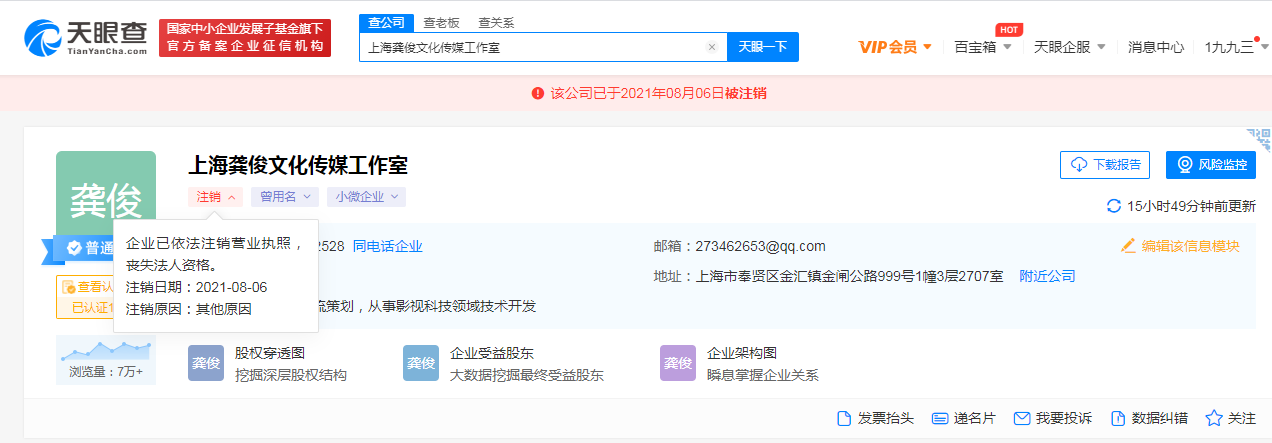Open 数据纠错 data correction option
Image resolution: width=1272 pixels, height=443 pixels.
1149,418
